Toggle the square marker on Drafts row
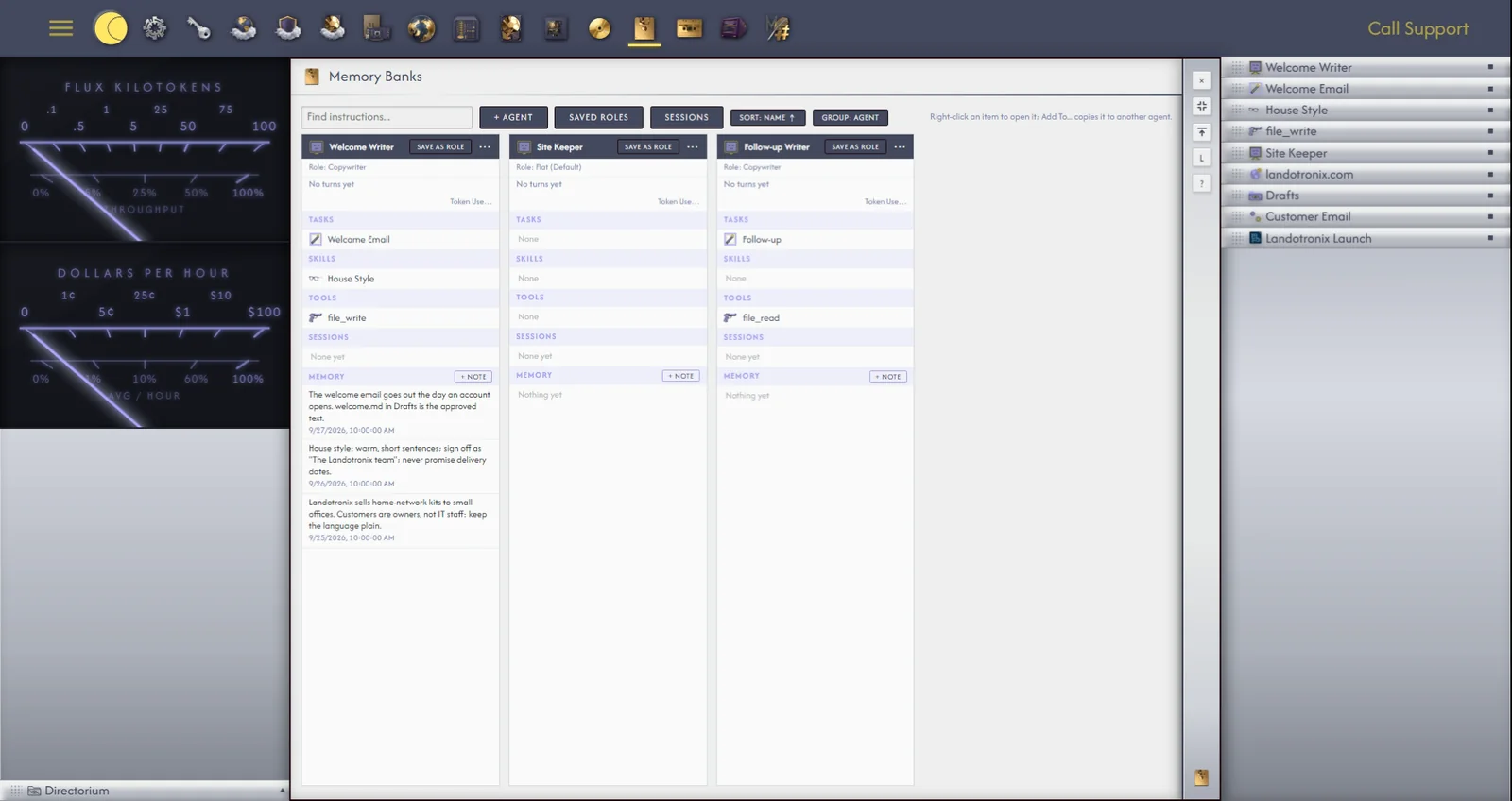This screenshot has height=801, width=1512. [x=1490, y=196]
